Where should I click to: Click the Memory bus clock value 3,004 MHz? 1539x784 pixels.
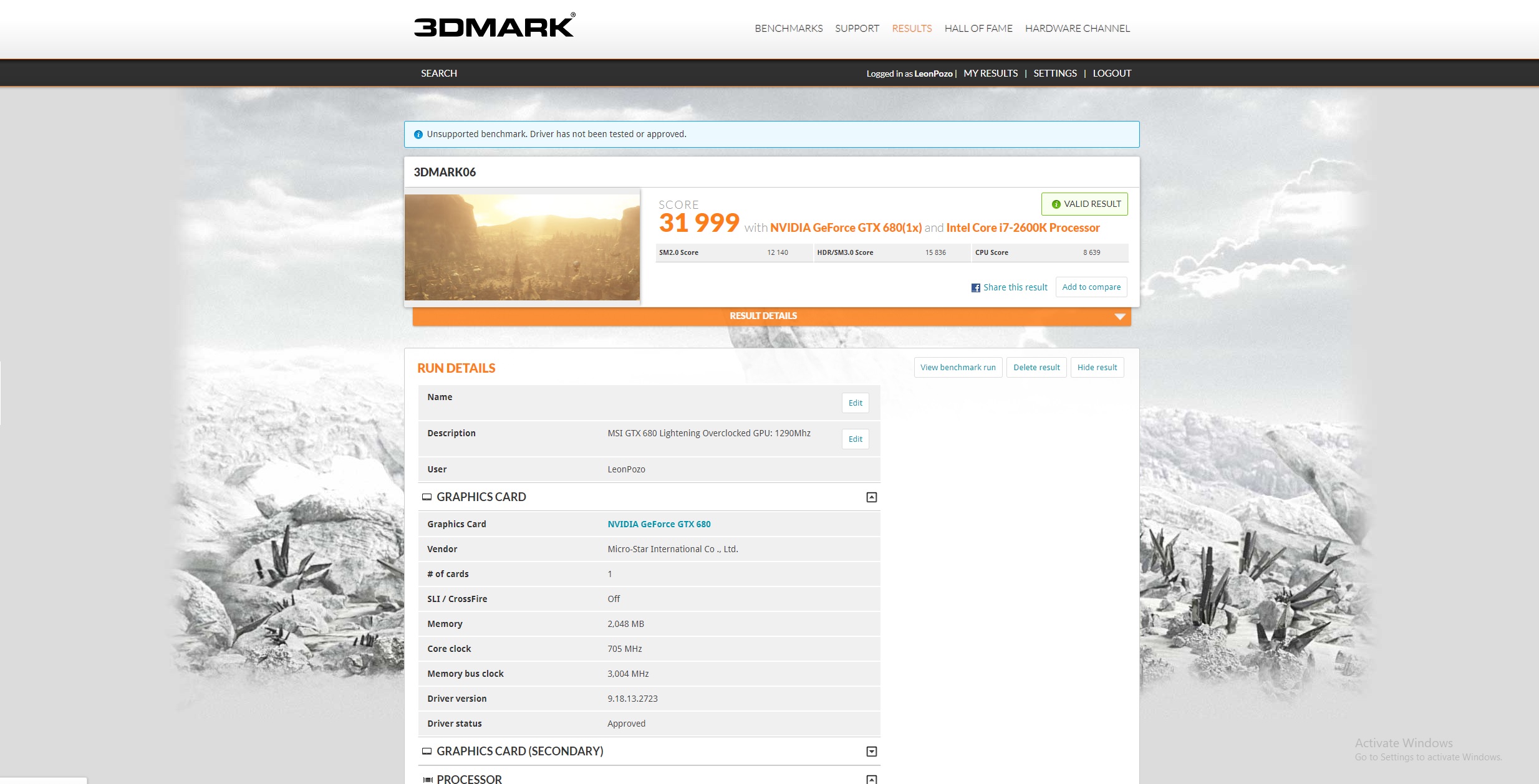(x=628, y=674)
